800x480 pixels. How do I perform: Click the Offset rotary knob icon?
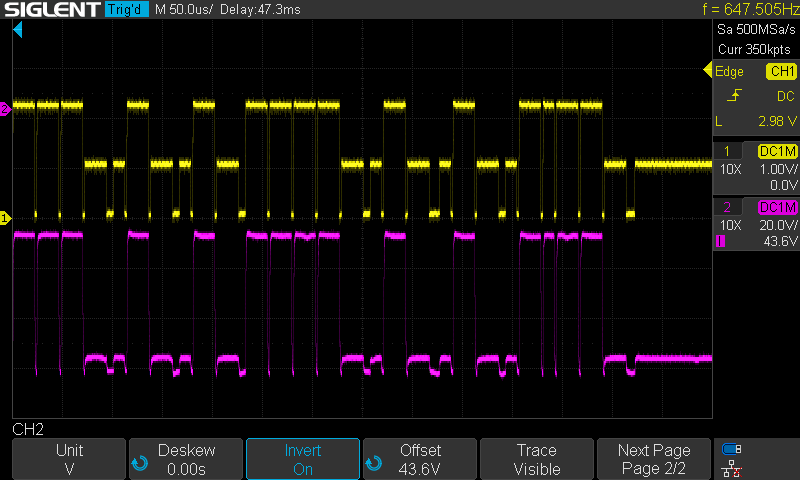pos(373,463)
